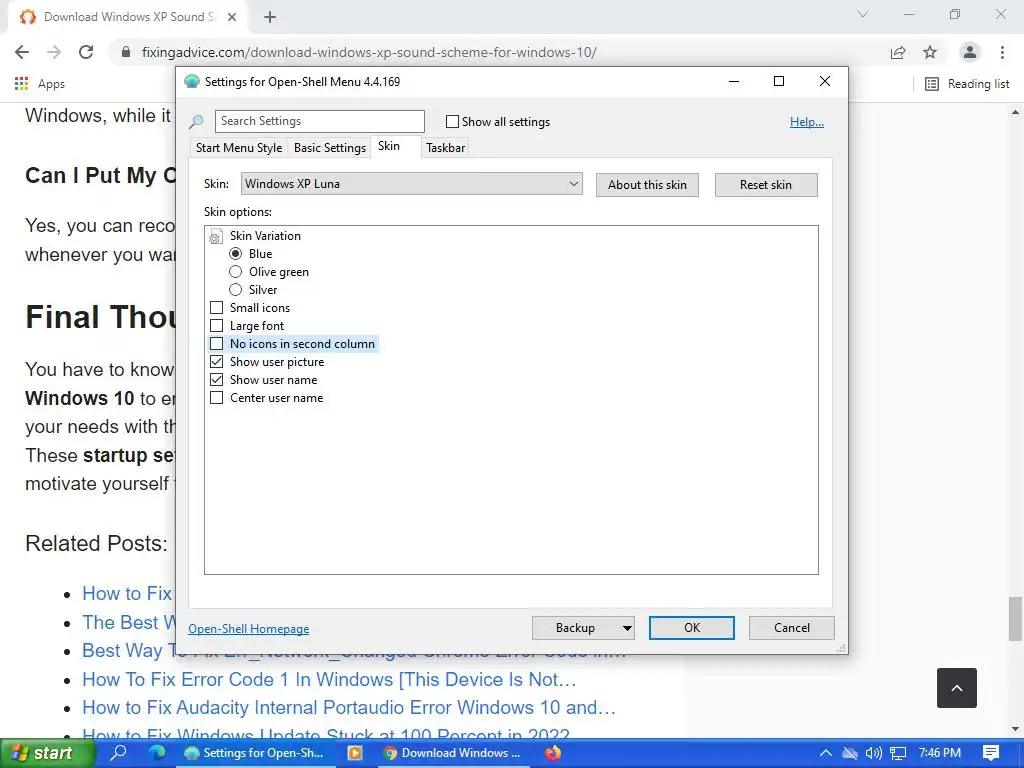Switch to Download Windows Chrome taskbar button
This screenshot has height=768, width=1024.
click(x=453, y=753)
